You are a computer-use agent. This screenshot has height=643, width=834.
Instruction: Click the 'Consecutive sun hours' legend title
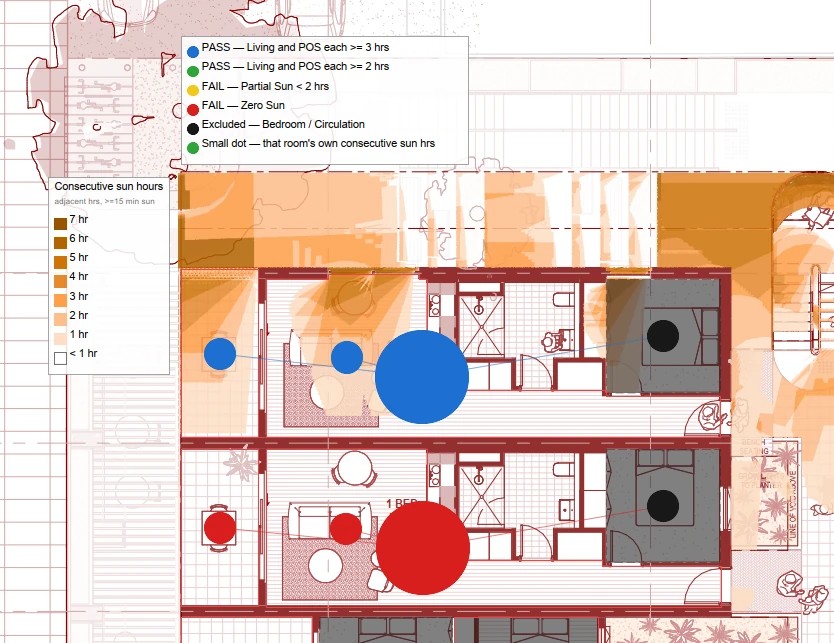tap(109, 187)
